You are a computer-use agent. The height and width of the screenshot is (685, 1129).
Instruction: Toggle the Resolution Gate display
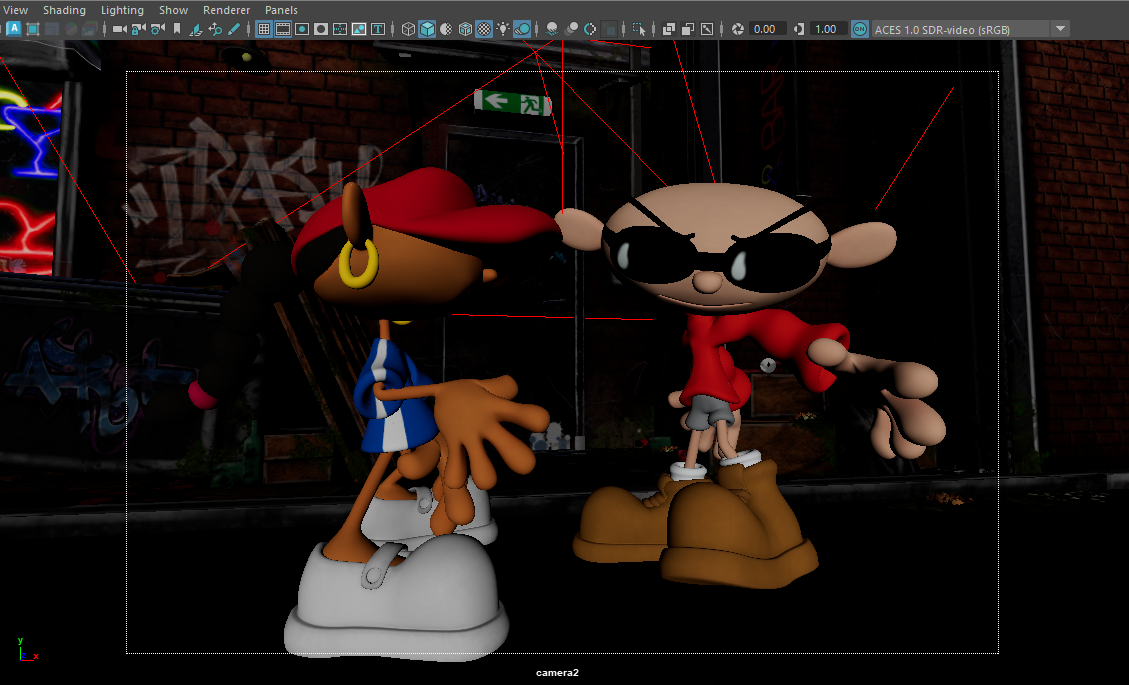click(x=302, y=29)
